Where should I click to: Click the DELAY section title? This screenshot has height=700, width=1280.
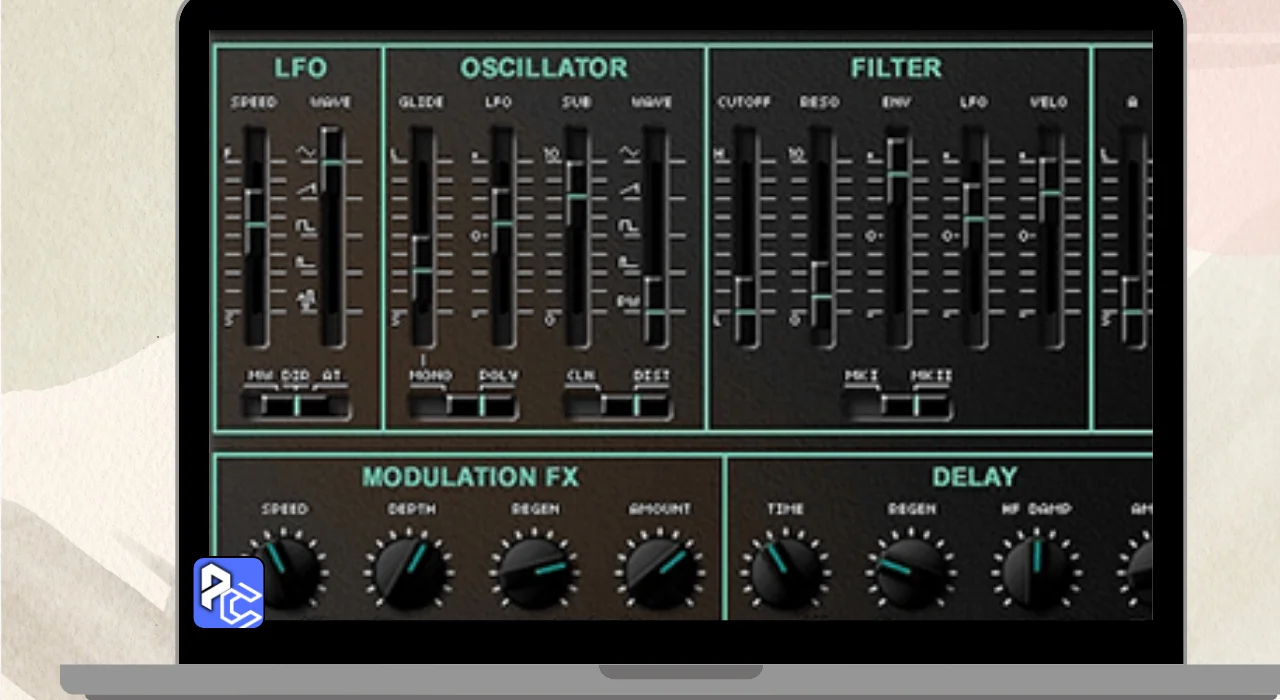coord(975,477)
